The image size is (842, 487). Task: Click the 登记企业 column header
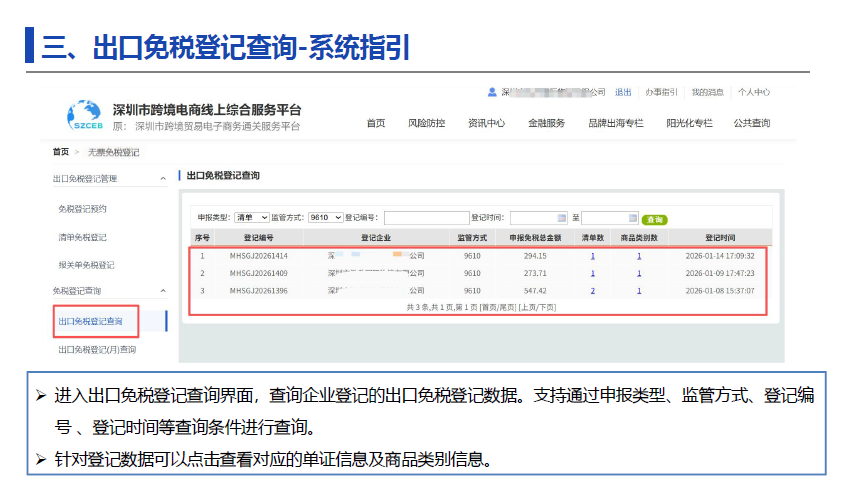pyautogui.click(x=376, y=238)
